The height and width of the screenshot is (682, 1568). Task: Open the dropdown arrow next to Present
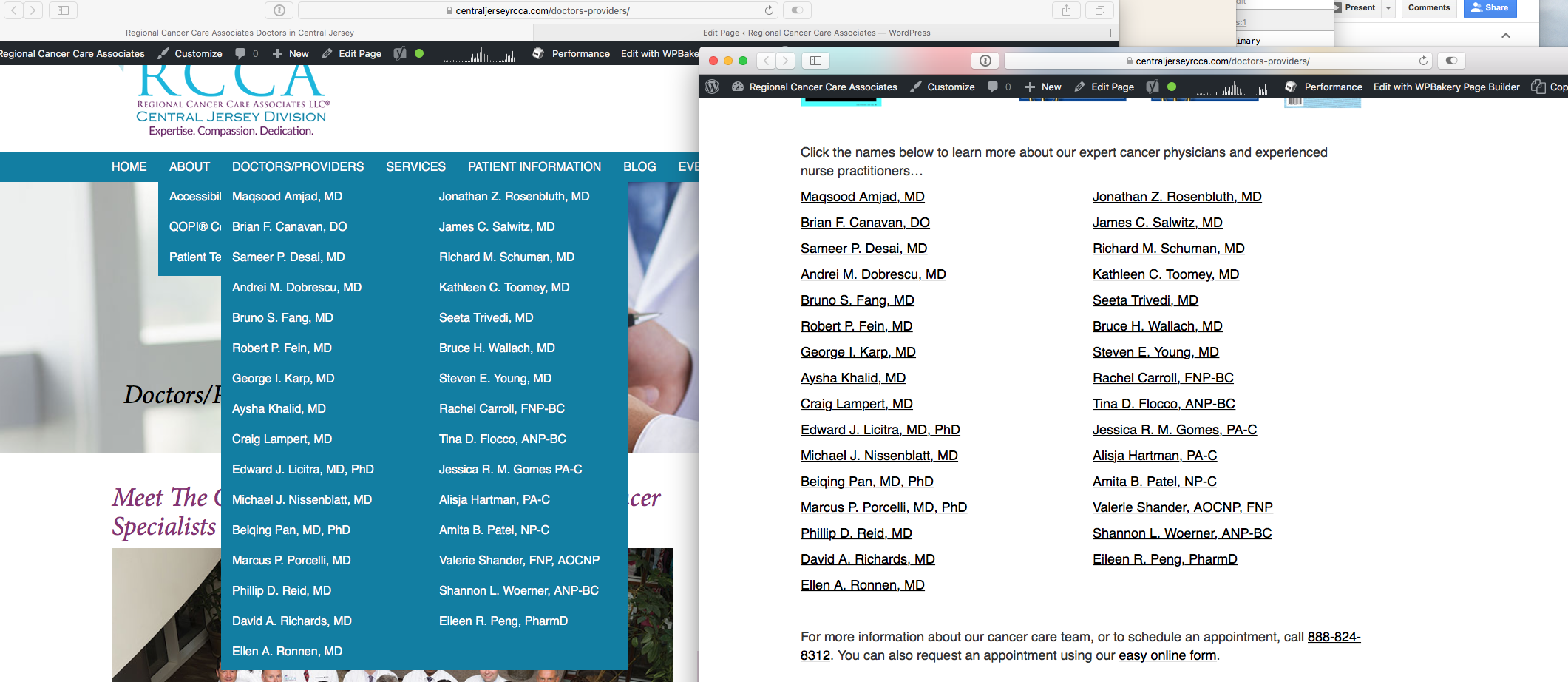pyautogui.click(x=1388, y=8)
